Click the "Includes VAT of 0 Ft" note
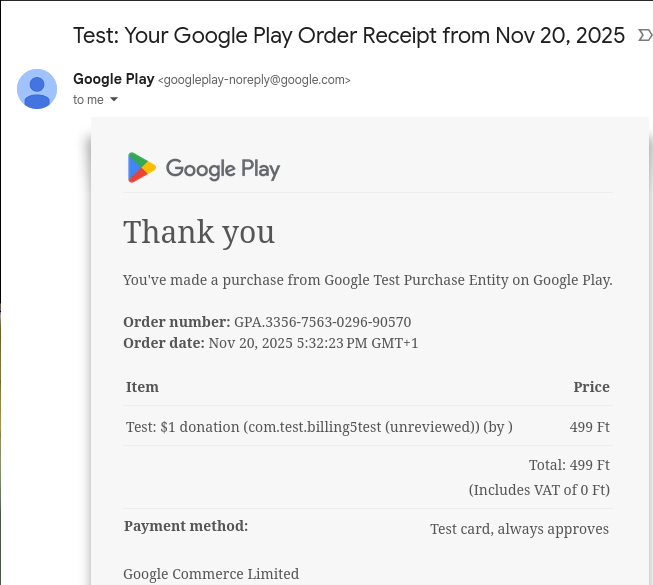653x585 pixels. pyautogui.click(x=539, y=490)
